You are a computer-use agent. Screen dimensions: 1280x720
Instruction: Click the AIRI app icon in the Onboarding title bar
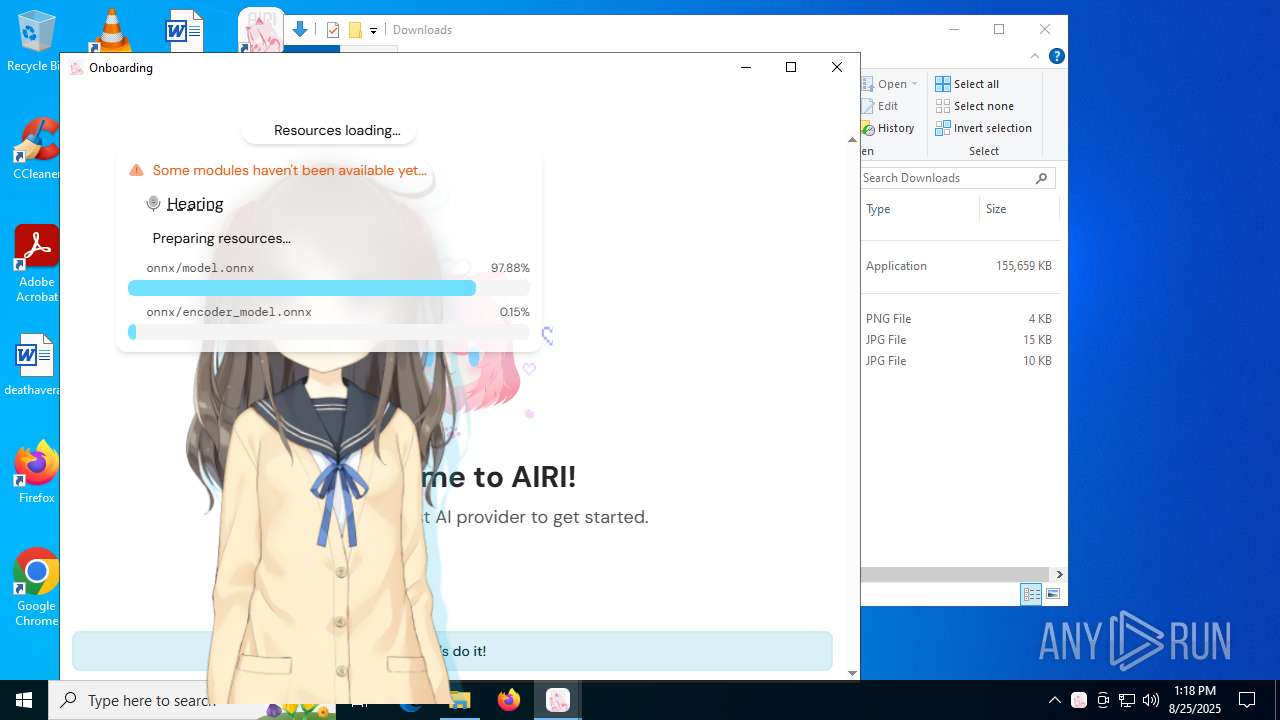pos(76,68)
